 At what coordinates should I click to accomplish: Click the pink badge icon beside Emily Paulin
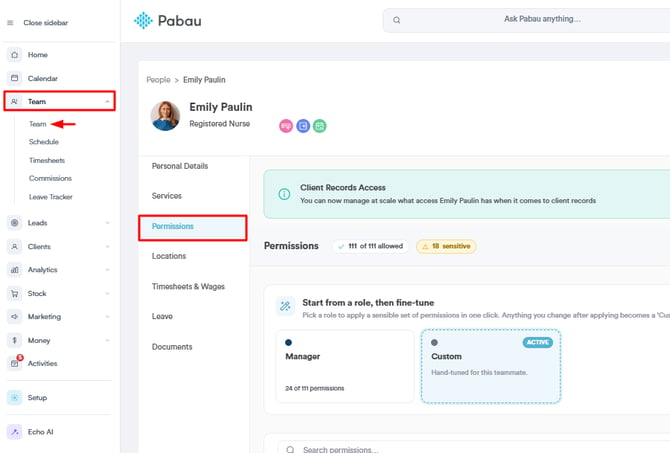pyautogui.click(x=286, y=126)
